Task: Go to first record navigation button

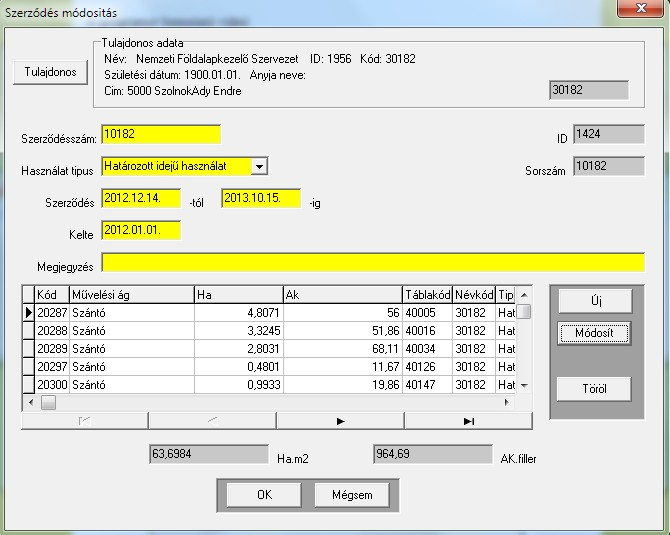Action: click(85, 421)
